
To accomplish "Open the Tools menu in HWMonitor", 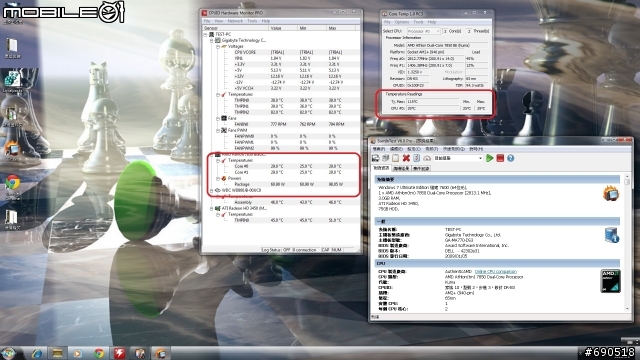I will pos(252,21).
